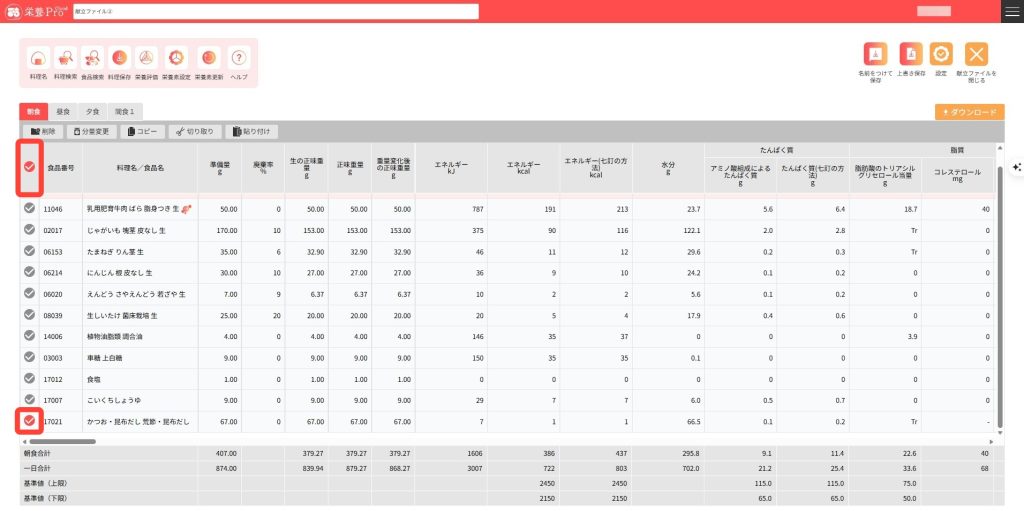Open the hamburger menu at top right
This screenshot has height=511, width=1024.
coord(1012,11)
